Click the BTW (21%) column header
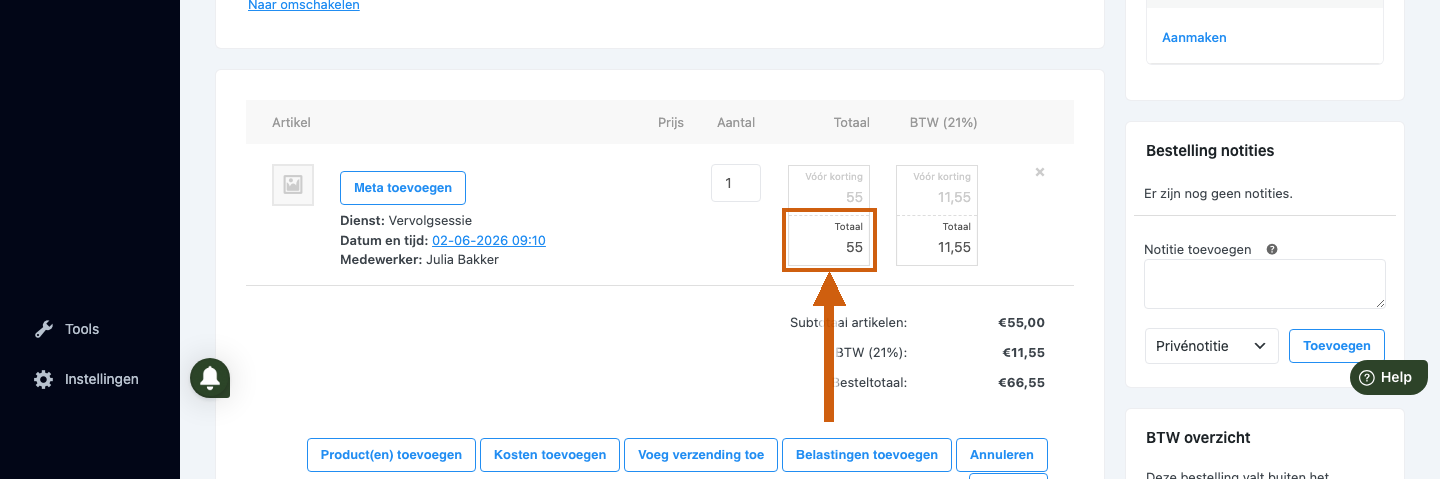The image size is (1440, 479). pyautogui.click(x=943, y=122)
